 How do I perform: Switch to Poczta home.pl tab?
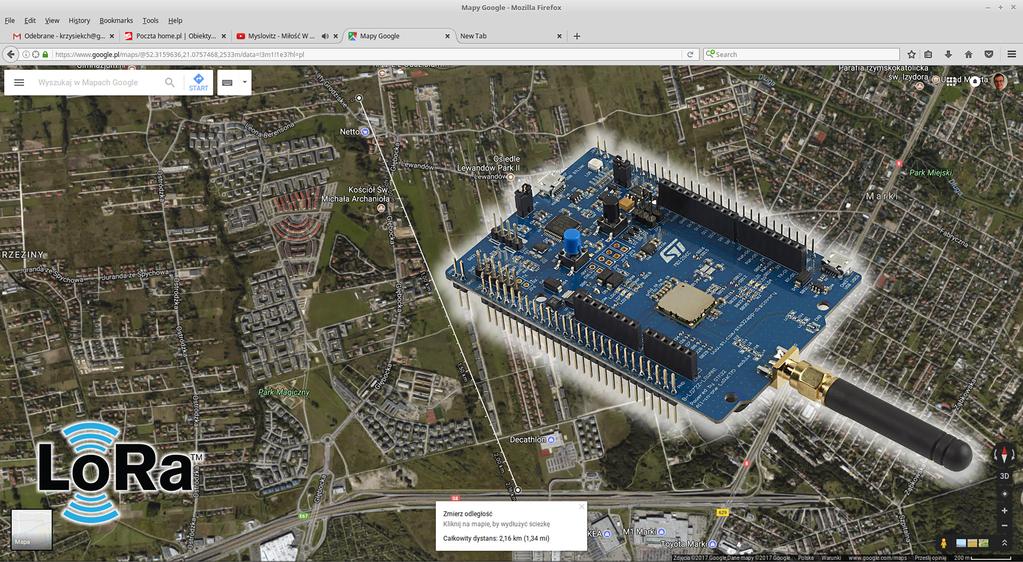click(x=175, y=37)
